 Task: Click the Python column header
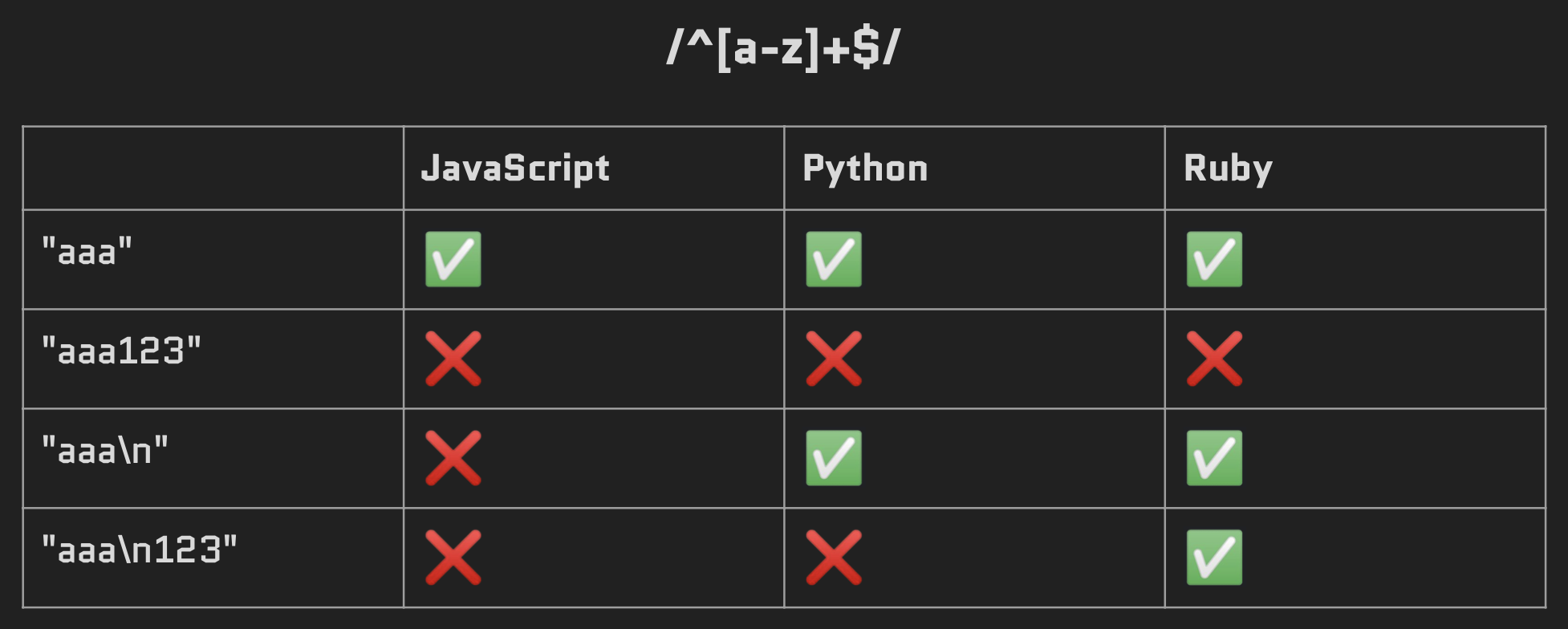pos(865,168)
